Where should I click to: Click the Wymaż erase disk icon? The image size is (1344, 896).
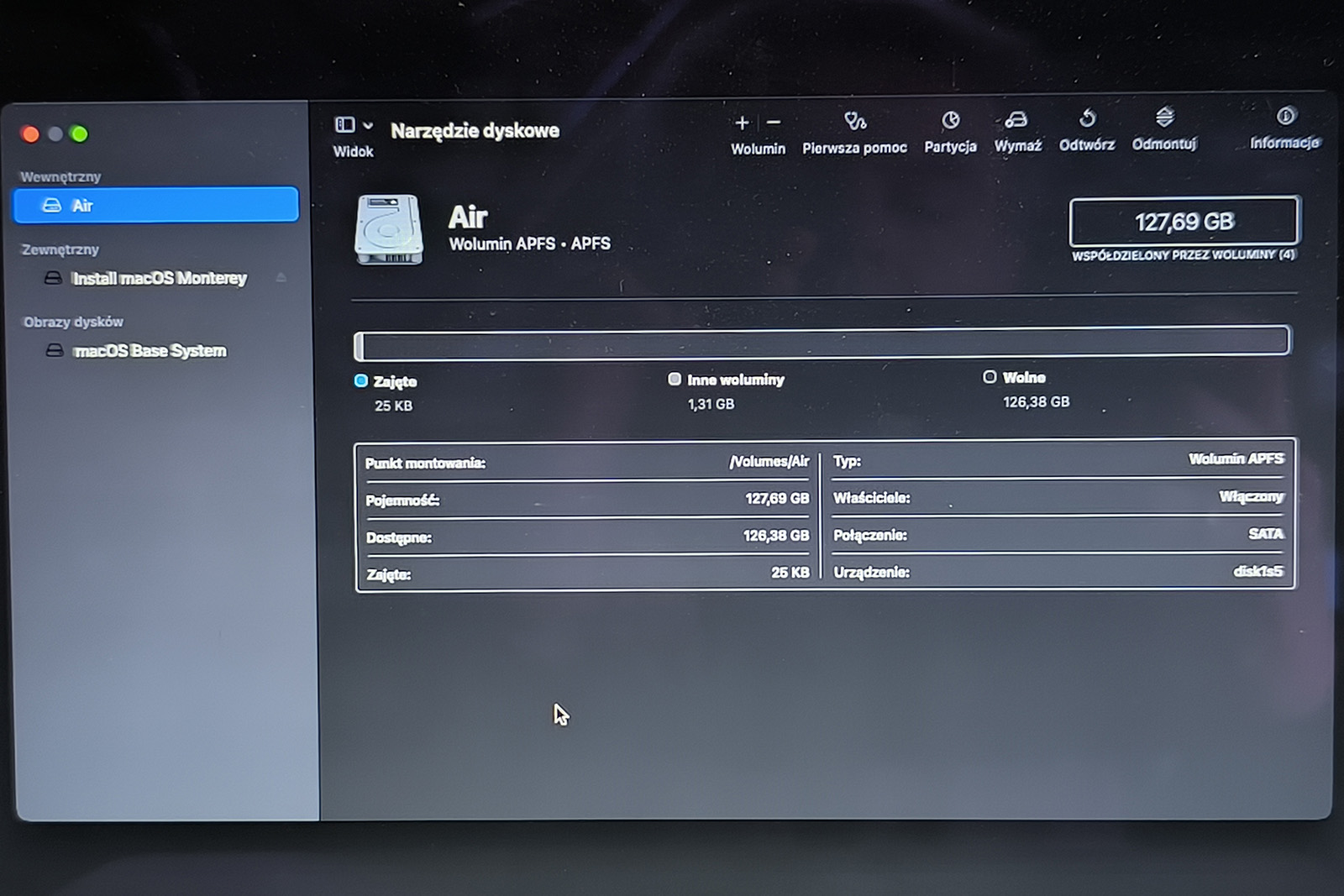tap(1016, 120)
